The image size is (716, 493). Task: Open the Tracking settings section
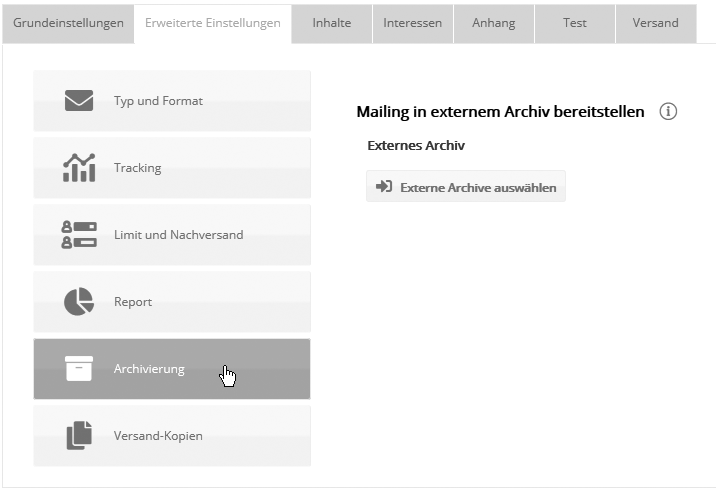(x=138, y=168)
